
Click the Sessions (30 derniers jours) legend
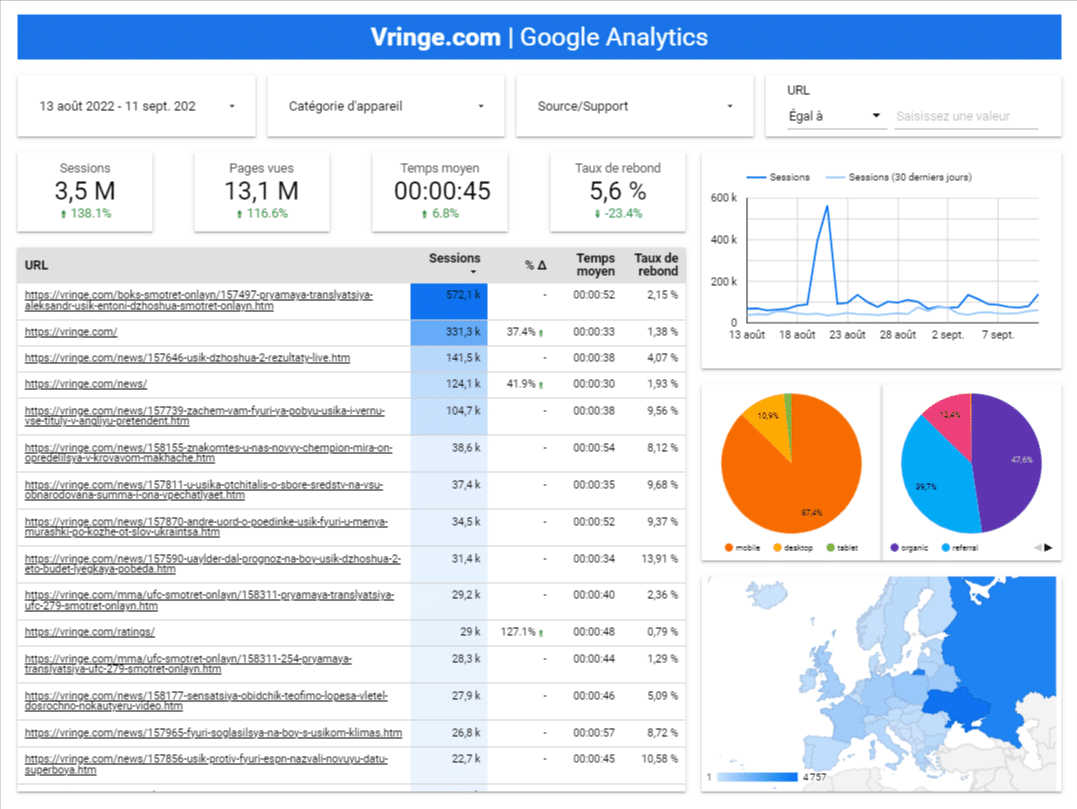[898, 177]
